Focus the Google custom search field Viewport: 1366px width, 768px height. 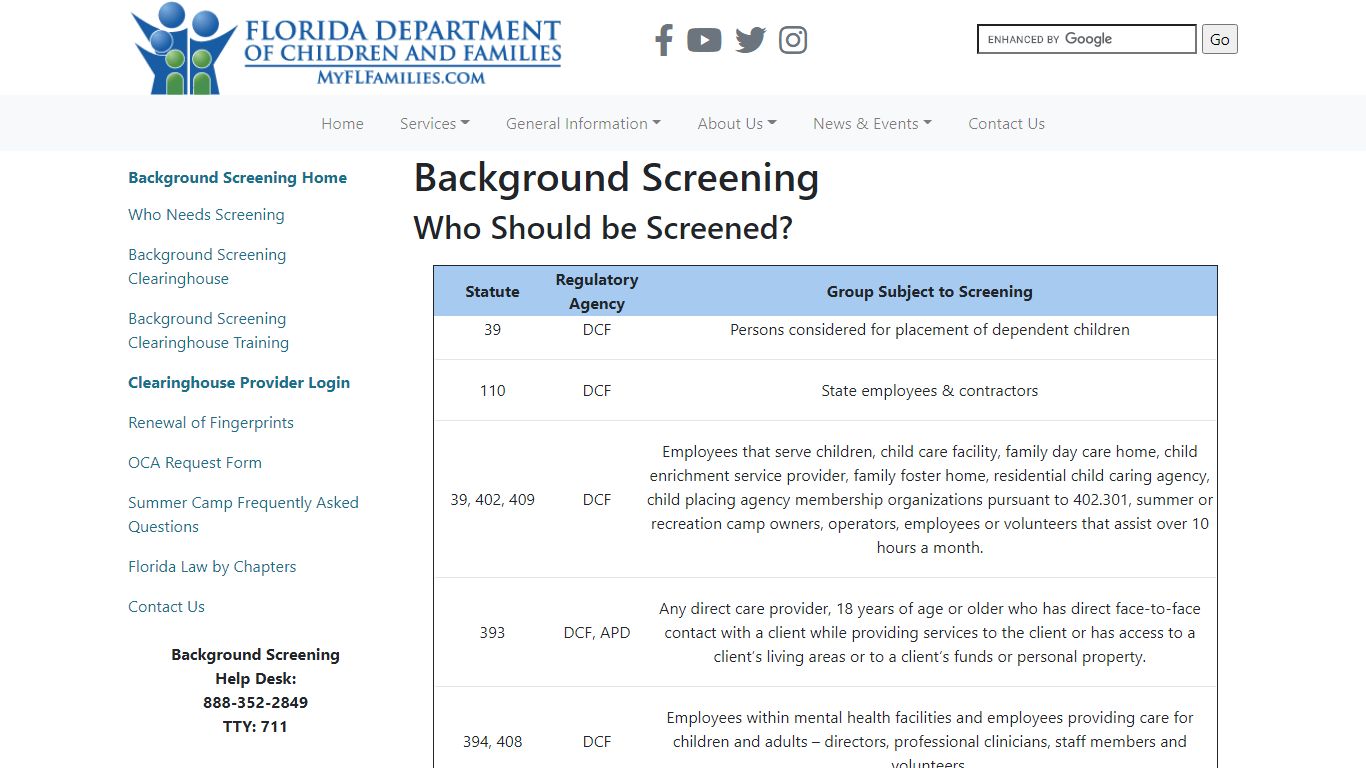tap(1087, 39)
